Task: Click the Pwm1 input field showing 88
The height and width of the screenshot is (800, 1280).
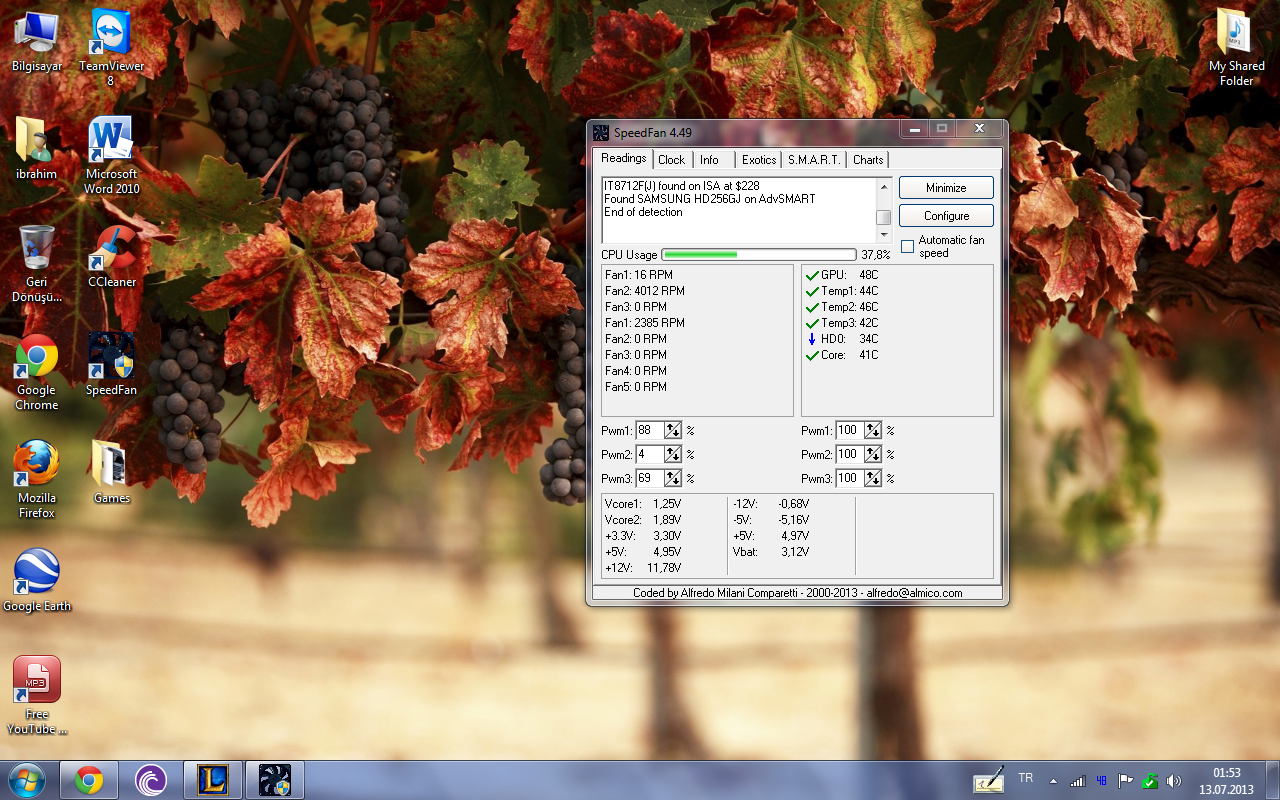Action: [649, 430]
